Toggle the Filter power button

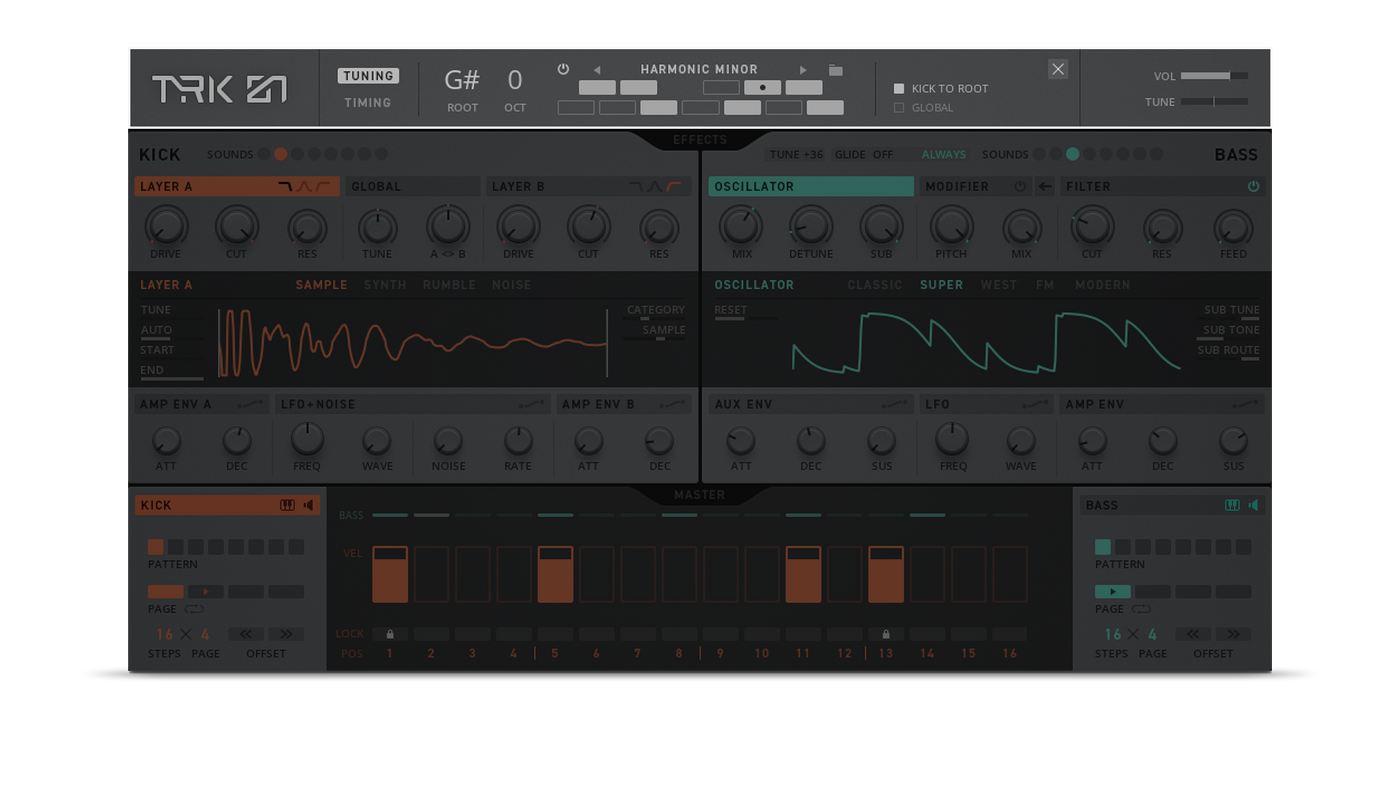[1253, 186]
